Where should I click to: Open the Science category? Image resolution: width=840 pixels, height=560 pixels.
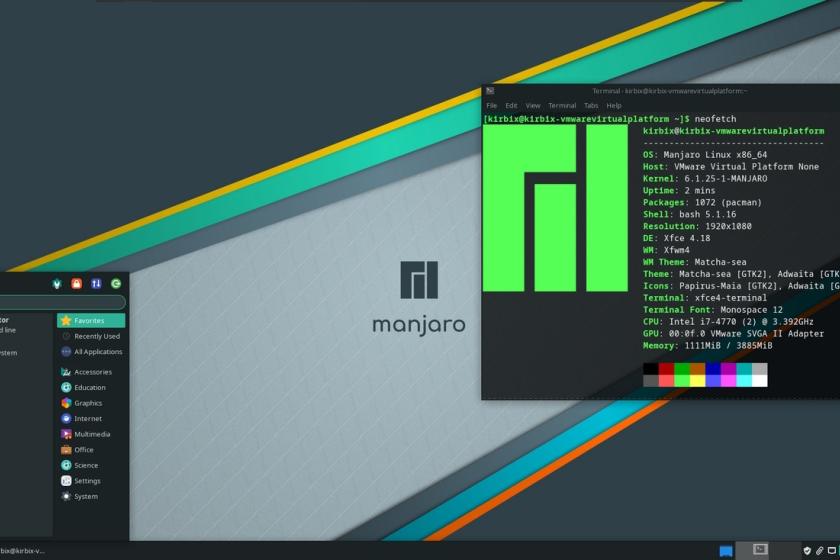pos(91,465)
